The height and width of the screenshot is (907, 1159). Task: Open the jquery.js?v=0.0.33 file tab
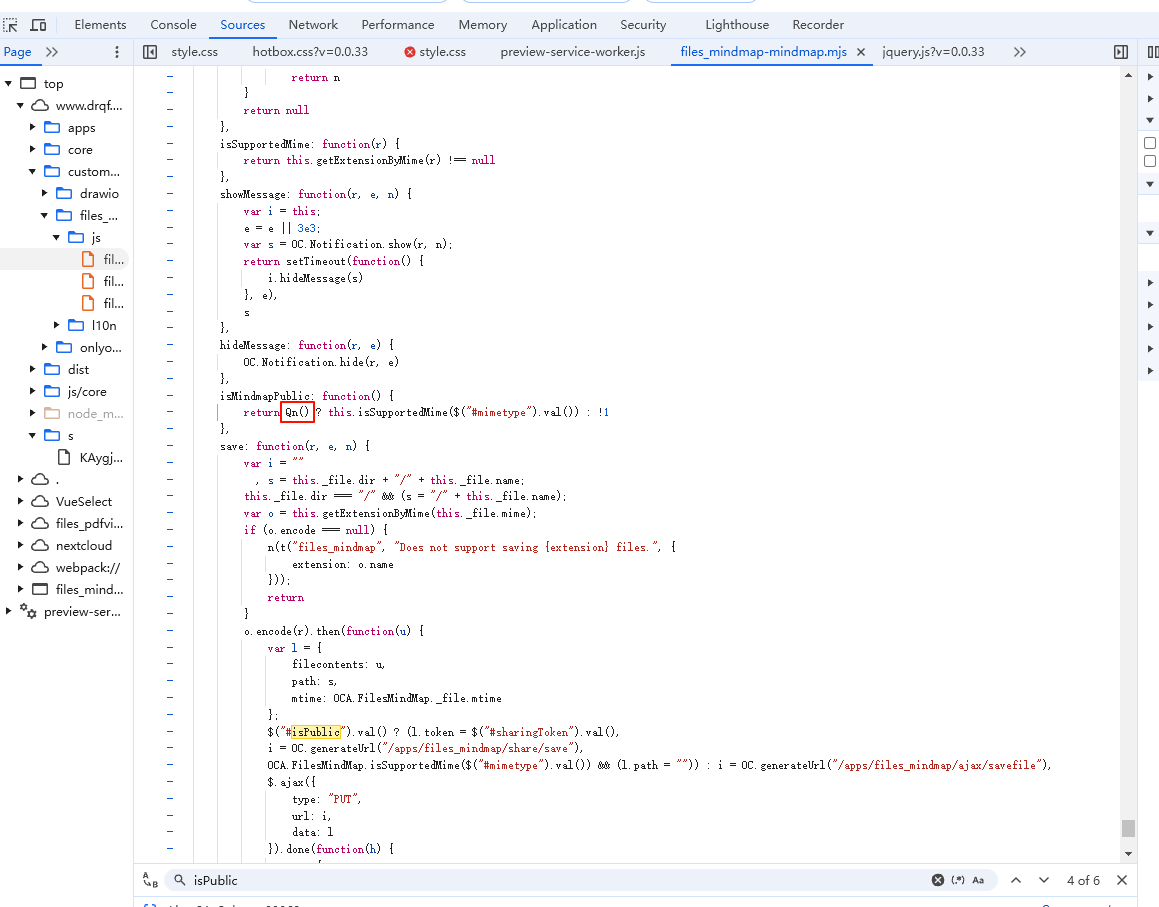click(x=934, y=52)
